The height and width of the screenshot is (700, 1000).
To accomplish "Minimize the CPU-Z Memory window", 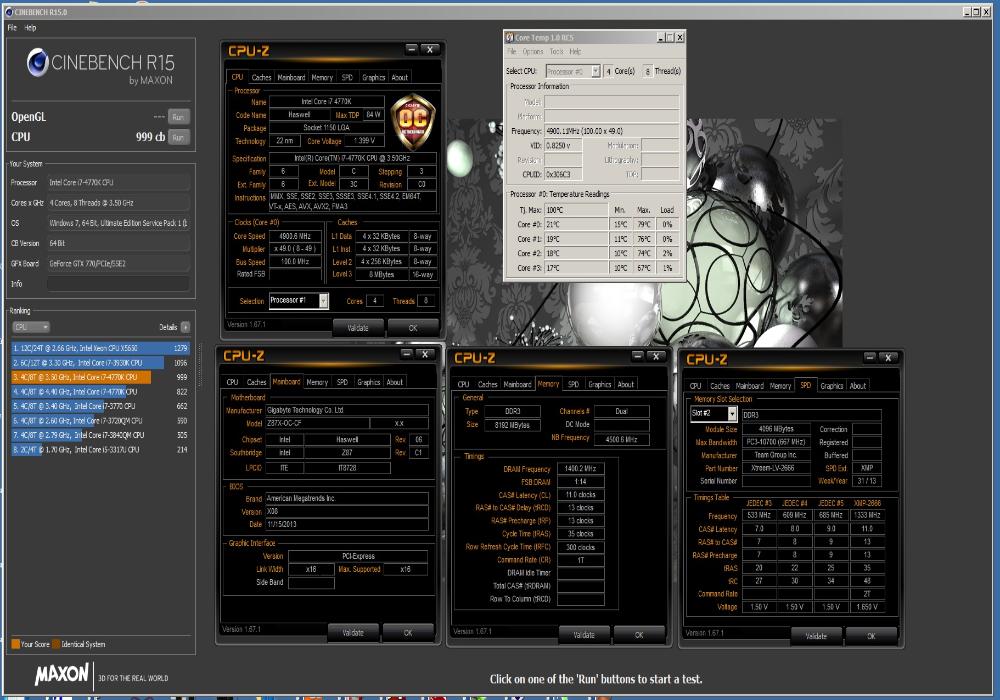I will coord(637,356).
